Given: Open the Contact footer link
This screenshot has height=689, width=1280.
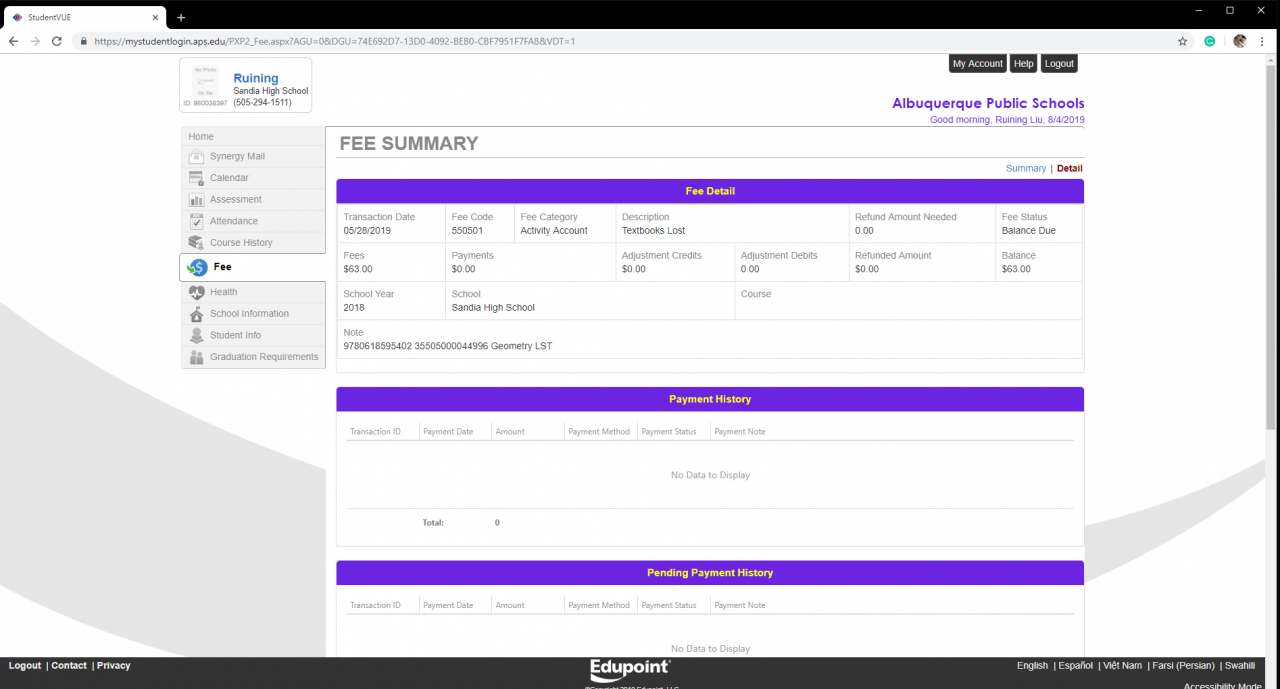Looking at the screenshot, I should tap(69, 665).
